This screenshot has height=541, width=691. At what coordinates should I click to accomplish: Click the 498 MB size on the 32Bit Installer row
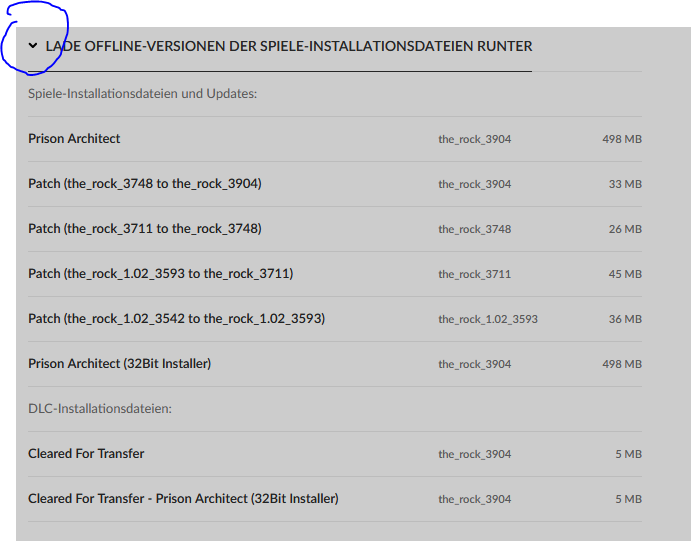pos(622,364)
